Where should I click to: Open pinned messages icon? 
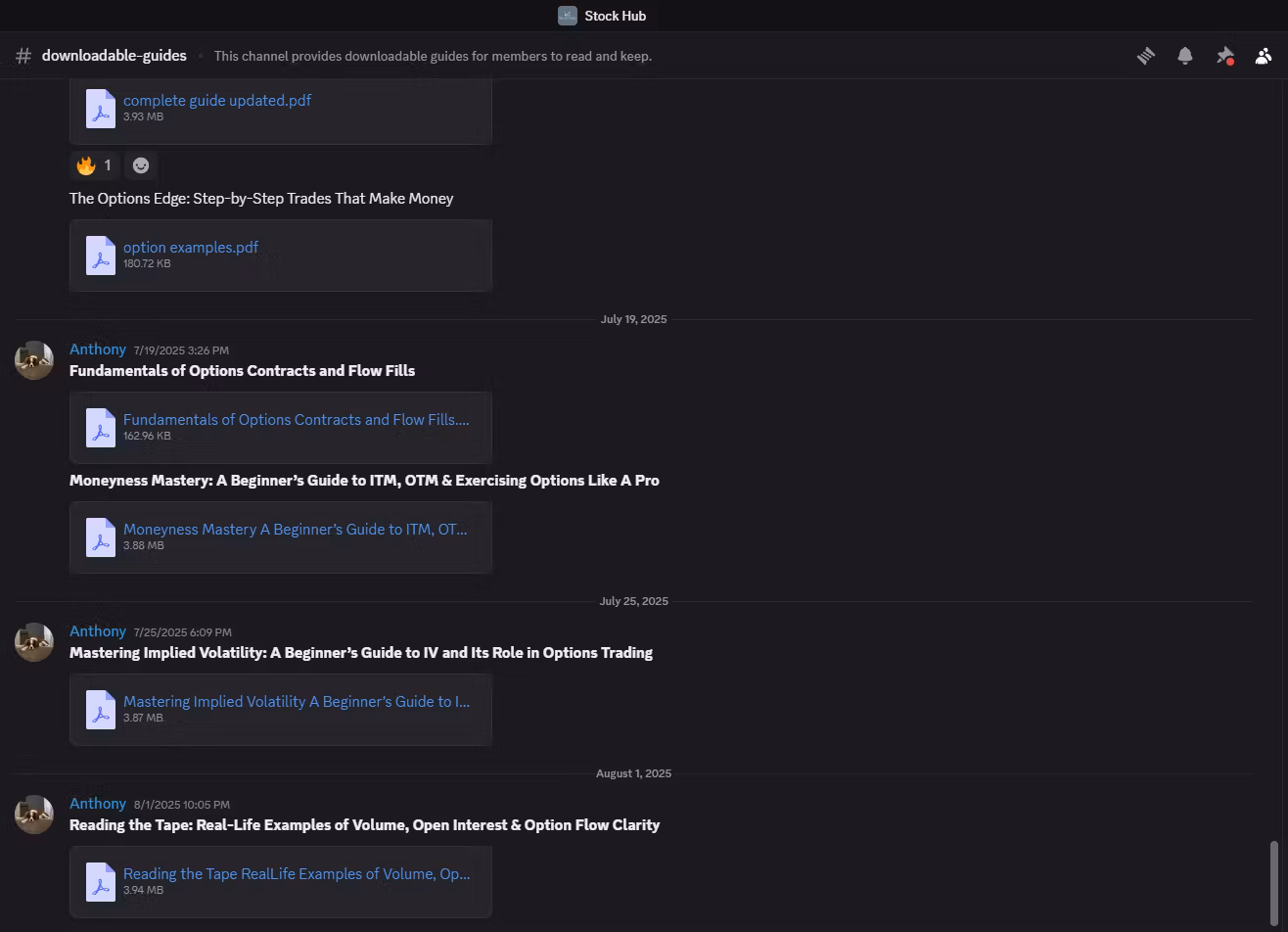(1224, 56)
